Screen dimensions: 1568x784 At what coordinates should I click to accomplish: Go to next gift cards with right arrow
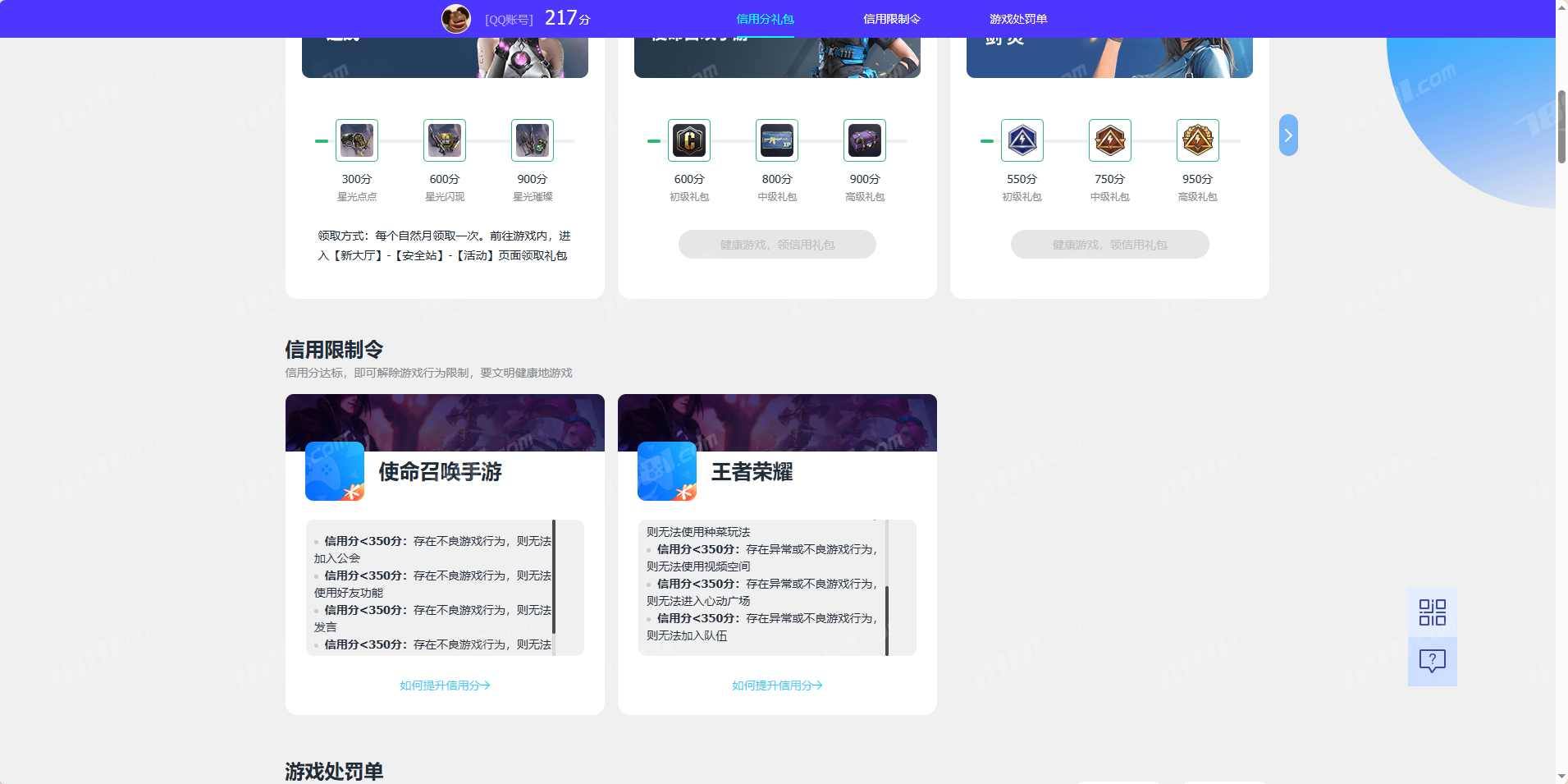click(1288, 135)
